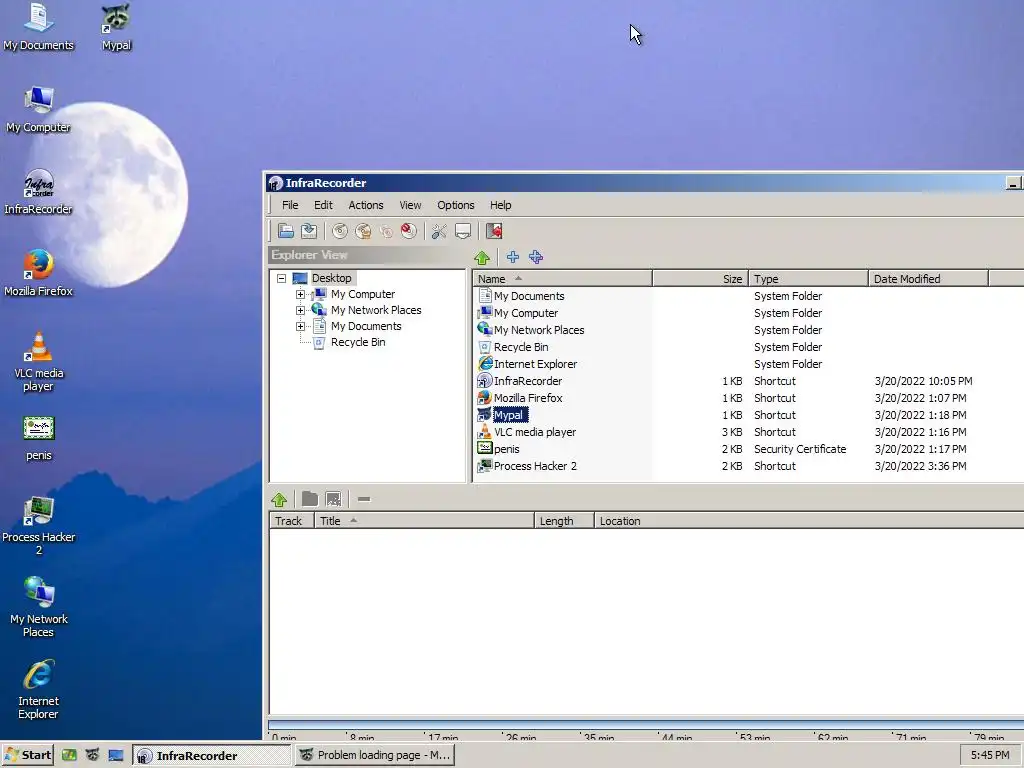Select the Mozilla Firefox desktop shortcut
1024x768 pixels.
coord(39,273)
